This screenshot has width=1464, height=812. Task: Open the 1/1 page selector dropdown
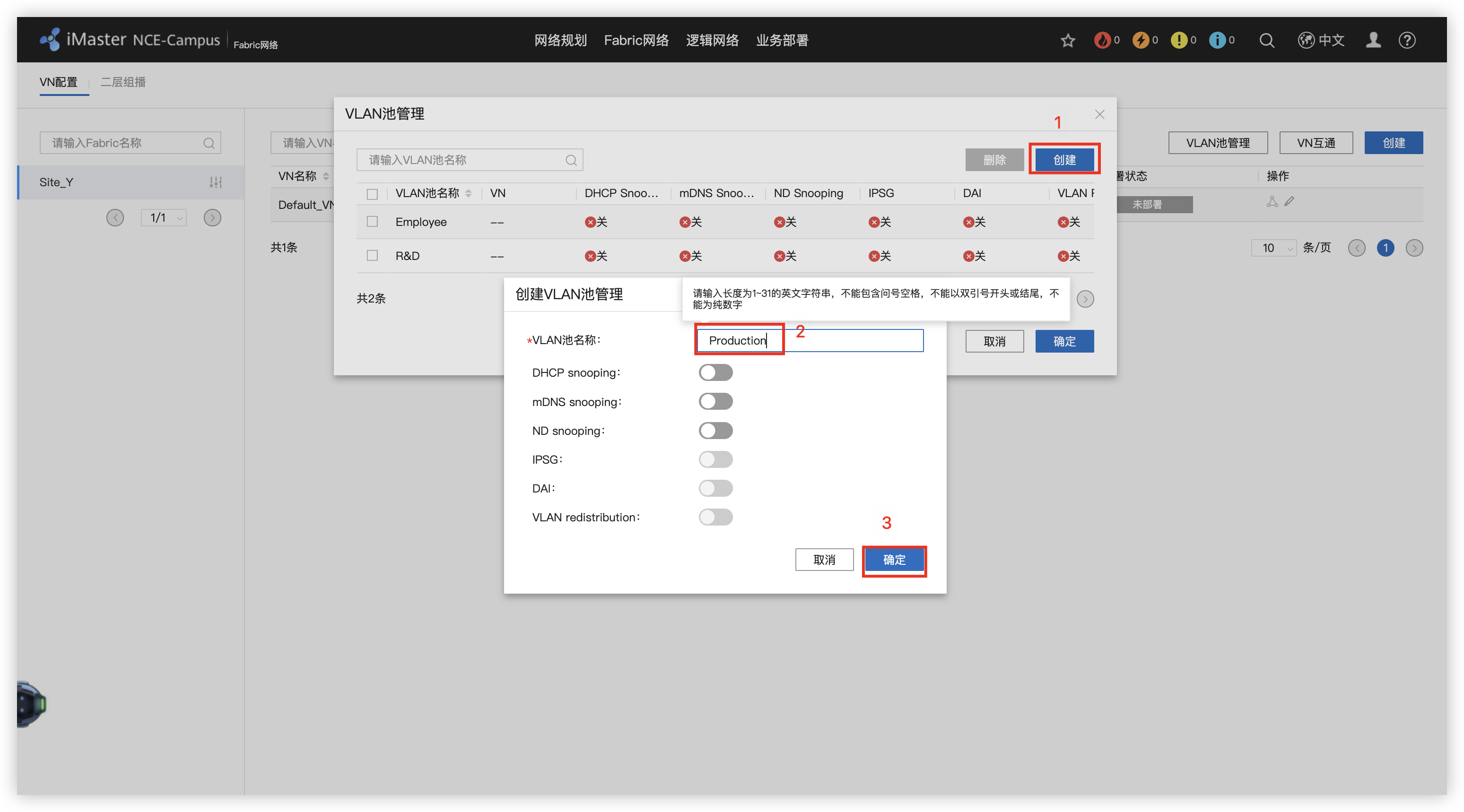point(164,217)
